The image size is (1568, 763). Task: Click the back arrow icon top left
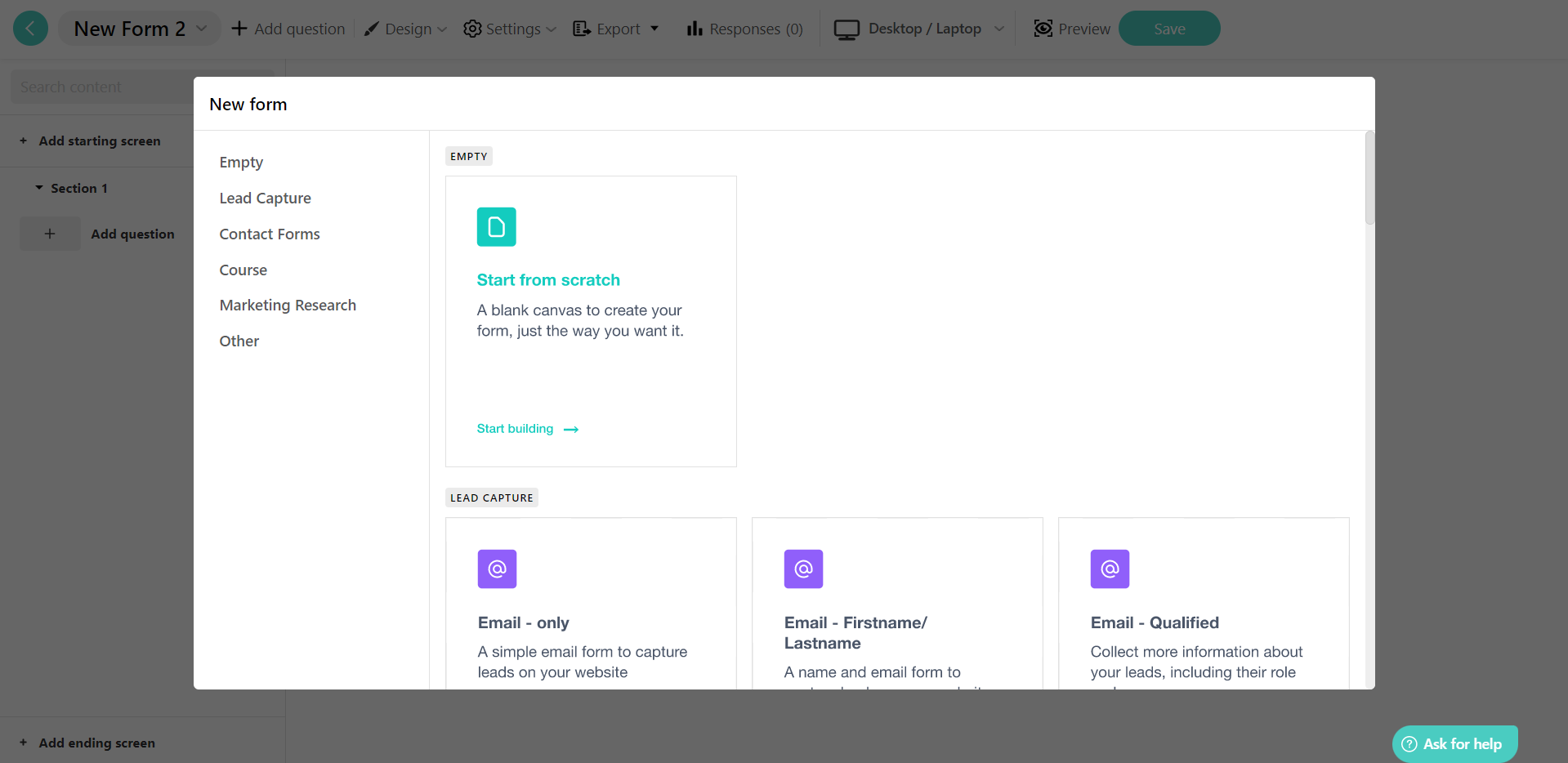point(30,28)
